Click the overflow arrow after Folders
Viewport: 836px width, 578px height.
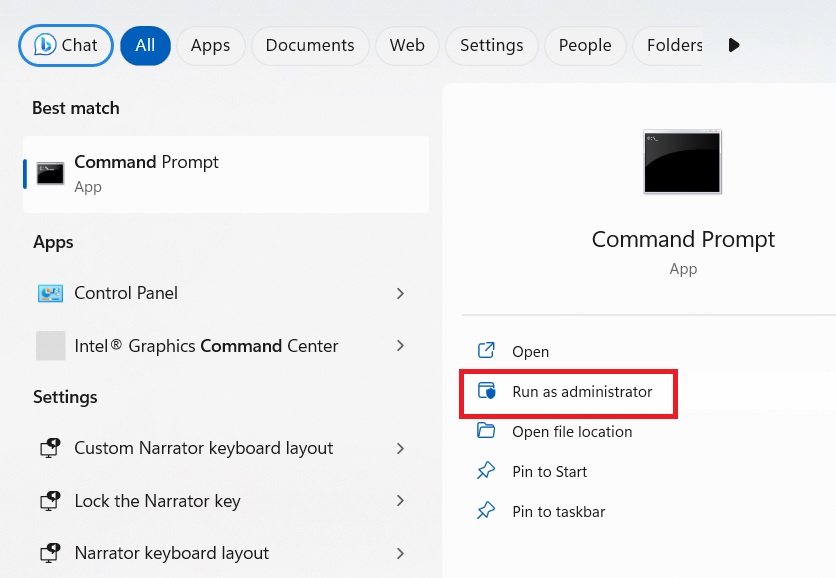coord(734,45)
